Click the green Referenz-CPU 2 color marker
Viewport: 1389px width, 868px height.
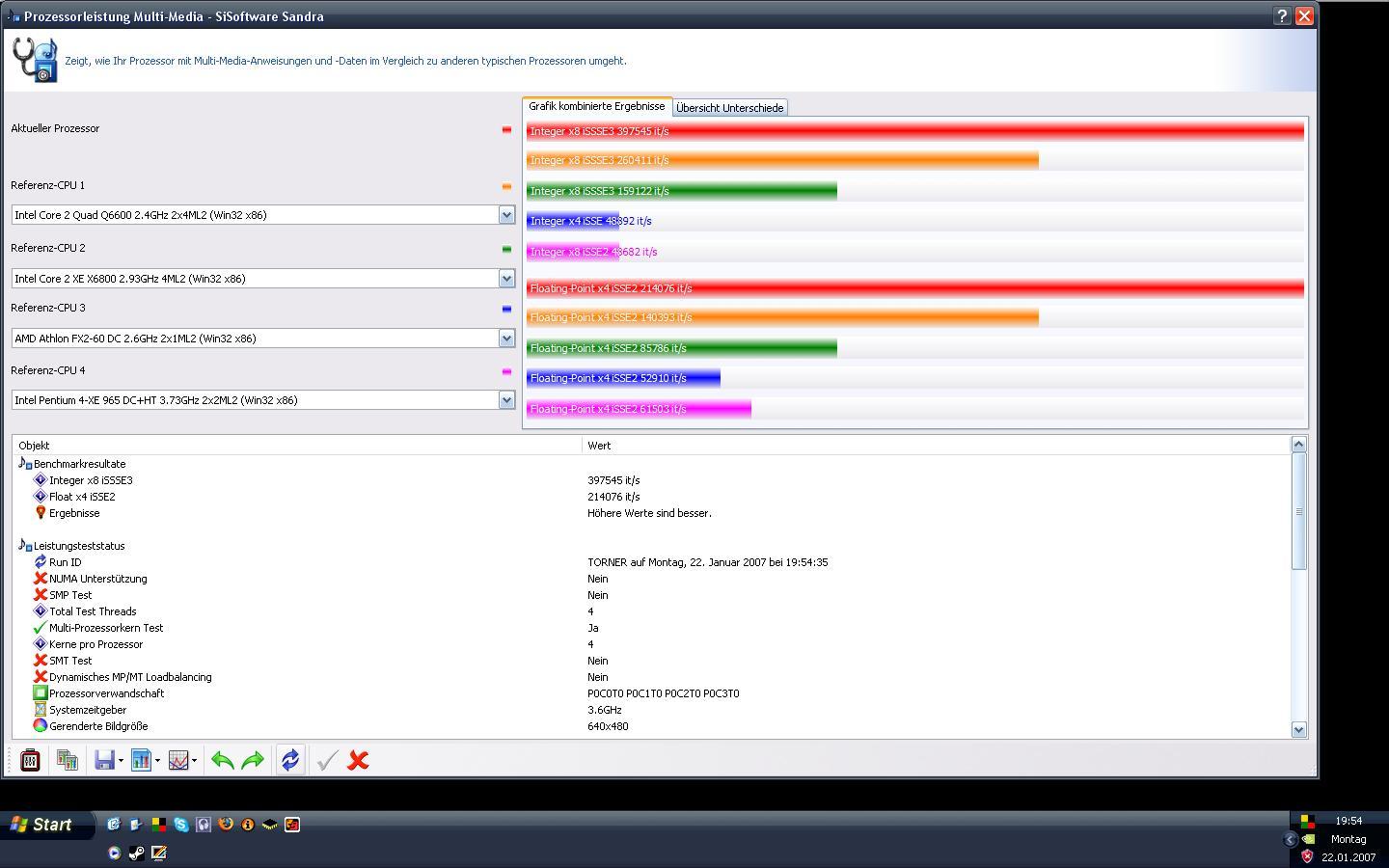coord(506,249)
